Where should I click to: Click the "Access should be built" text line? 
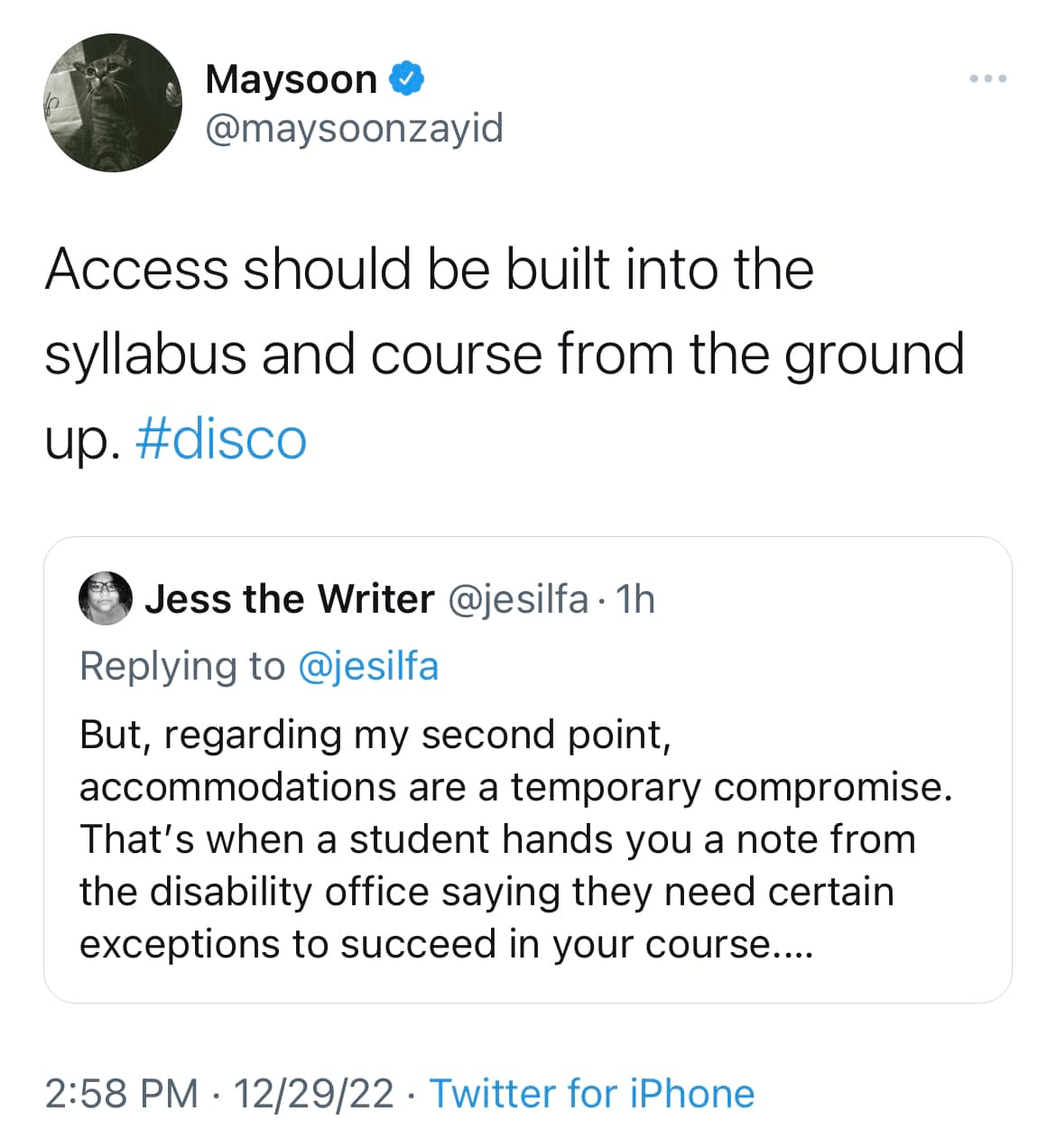point(429,270)
